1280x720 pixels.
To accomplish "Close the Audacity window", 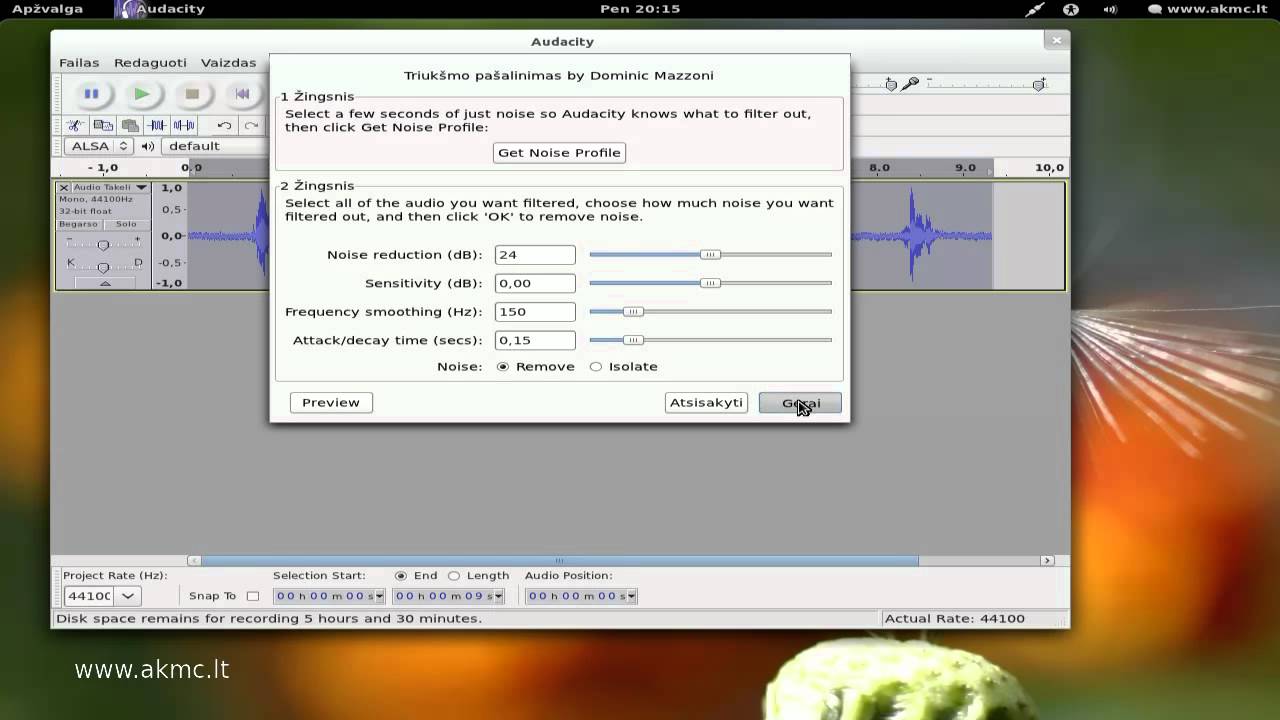I will click(x=1056, y=41).
